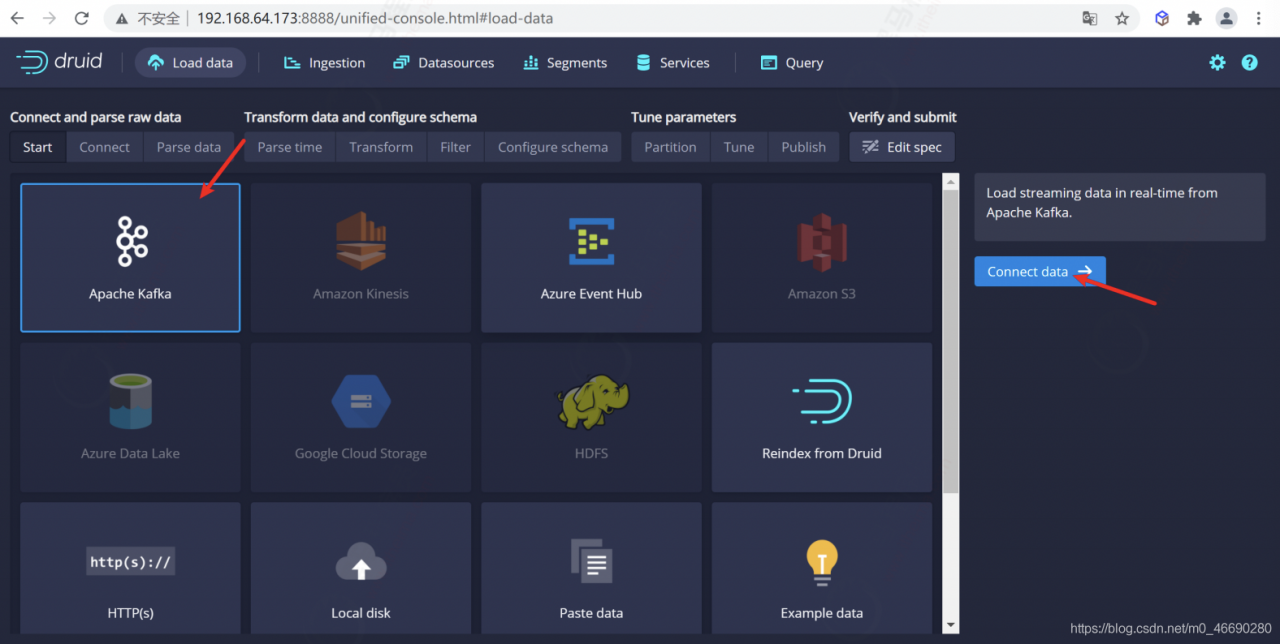Open the Services view
The image size is (1280, 644).
(x=672, y=62)
